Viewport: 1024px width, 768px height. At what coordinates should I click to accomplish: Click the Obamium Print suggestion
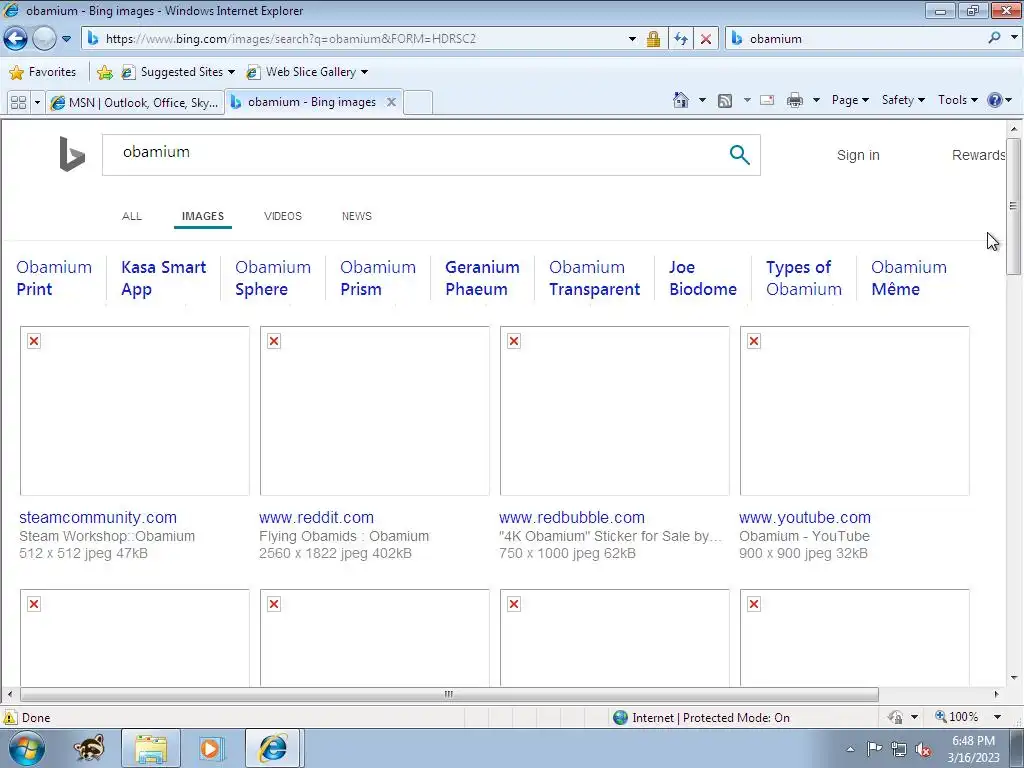click(x=54, y=278)
